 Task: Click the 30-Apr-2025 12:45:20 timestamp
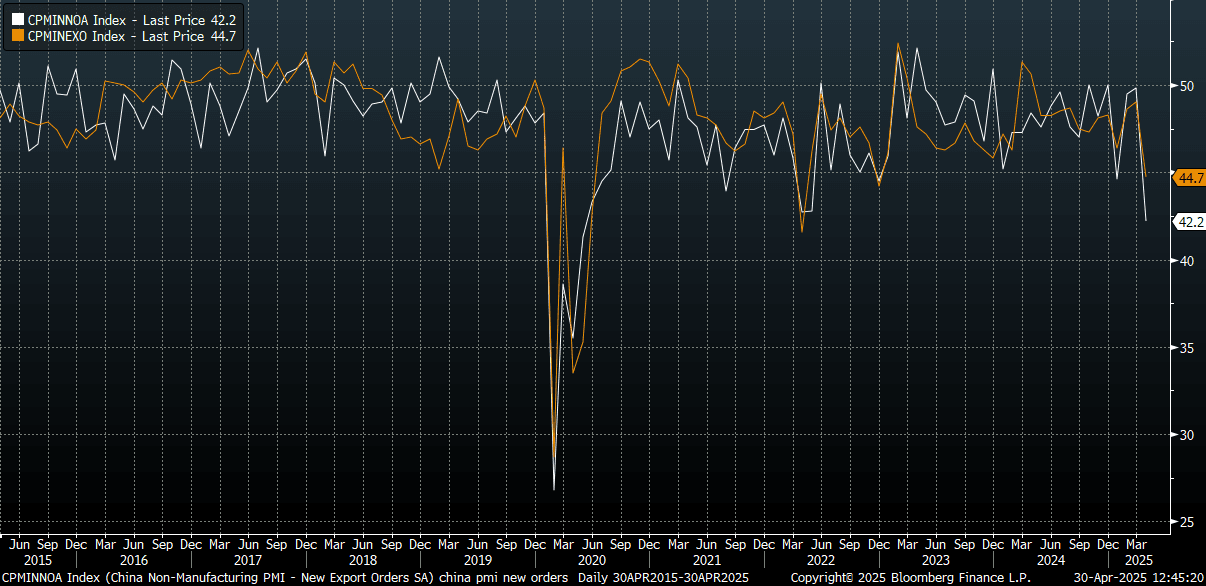1138,578
